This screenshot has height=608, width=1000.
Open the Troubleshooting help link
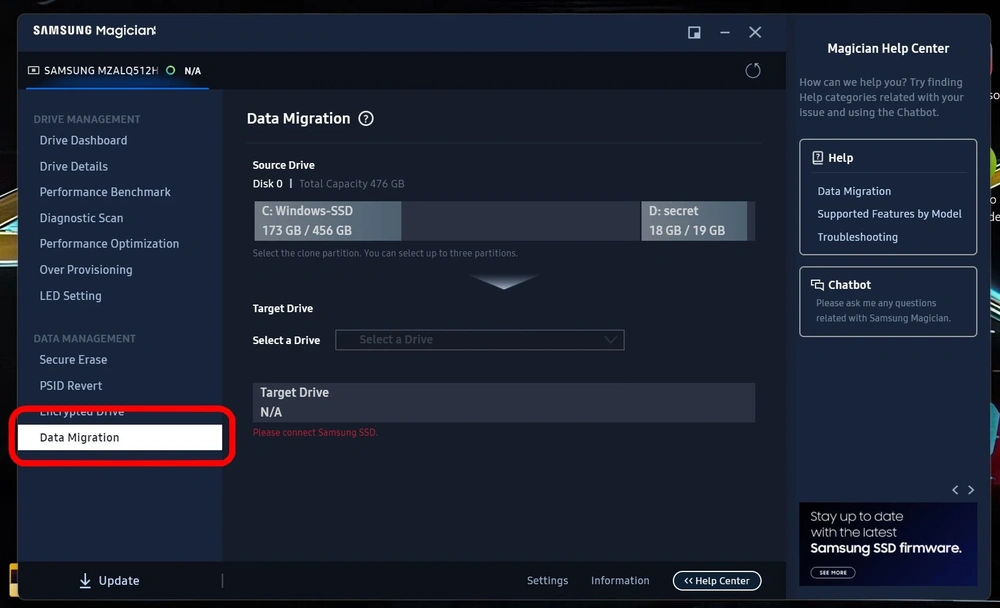coord(857,237)
